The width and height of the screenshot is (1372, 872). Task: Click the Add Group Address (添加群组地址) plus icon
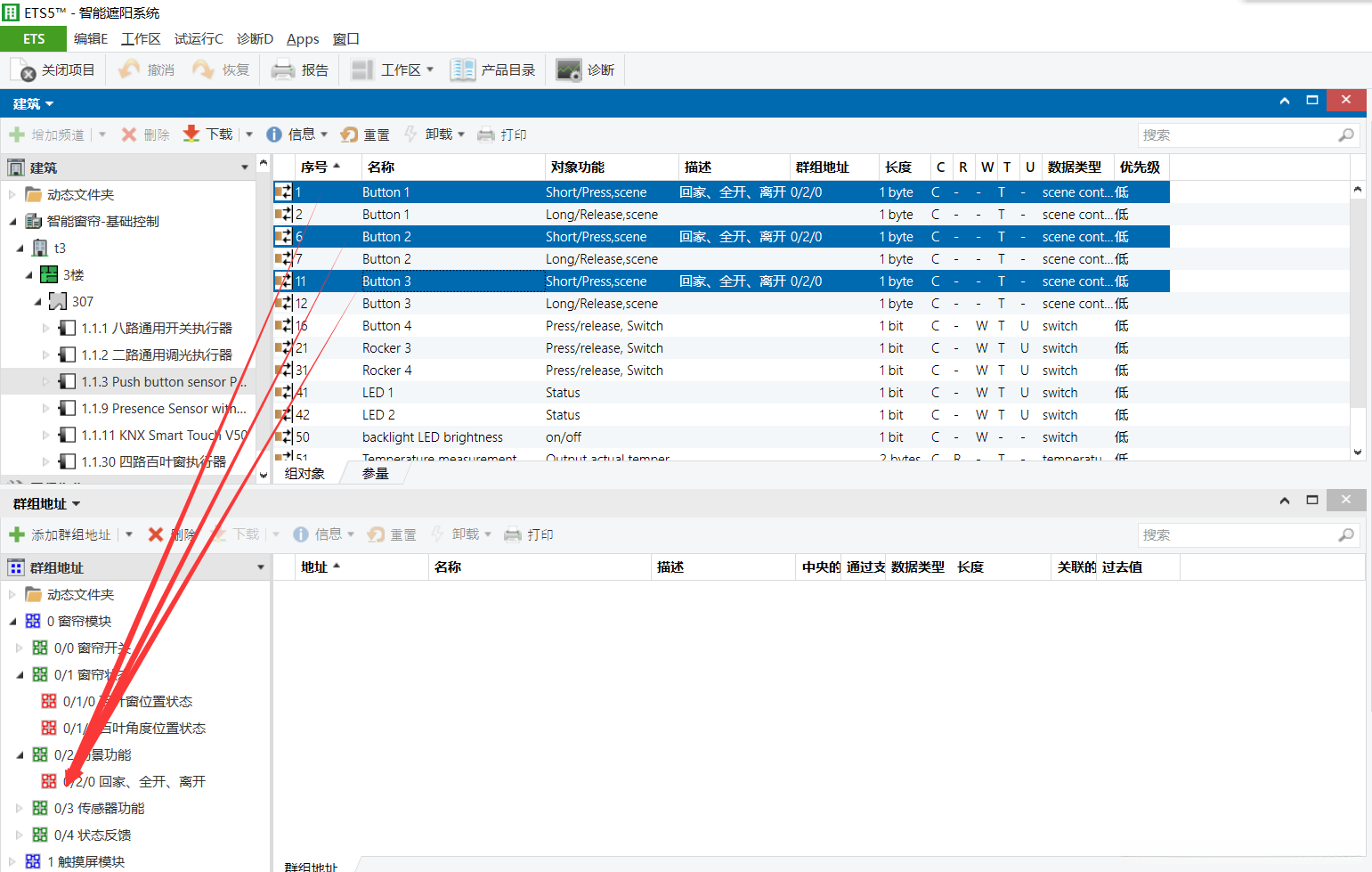click(17, 534)
